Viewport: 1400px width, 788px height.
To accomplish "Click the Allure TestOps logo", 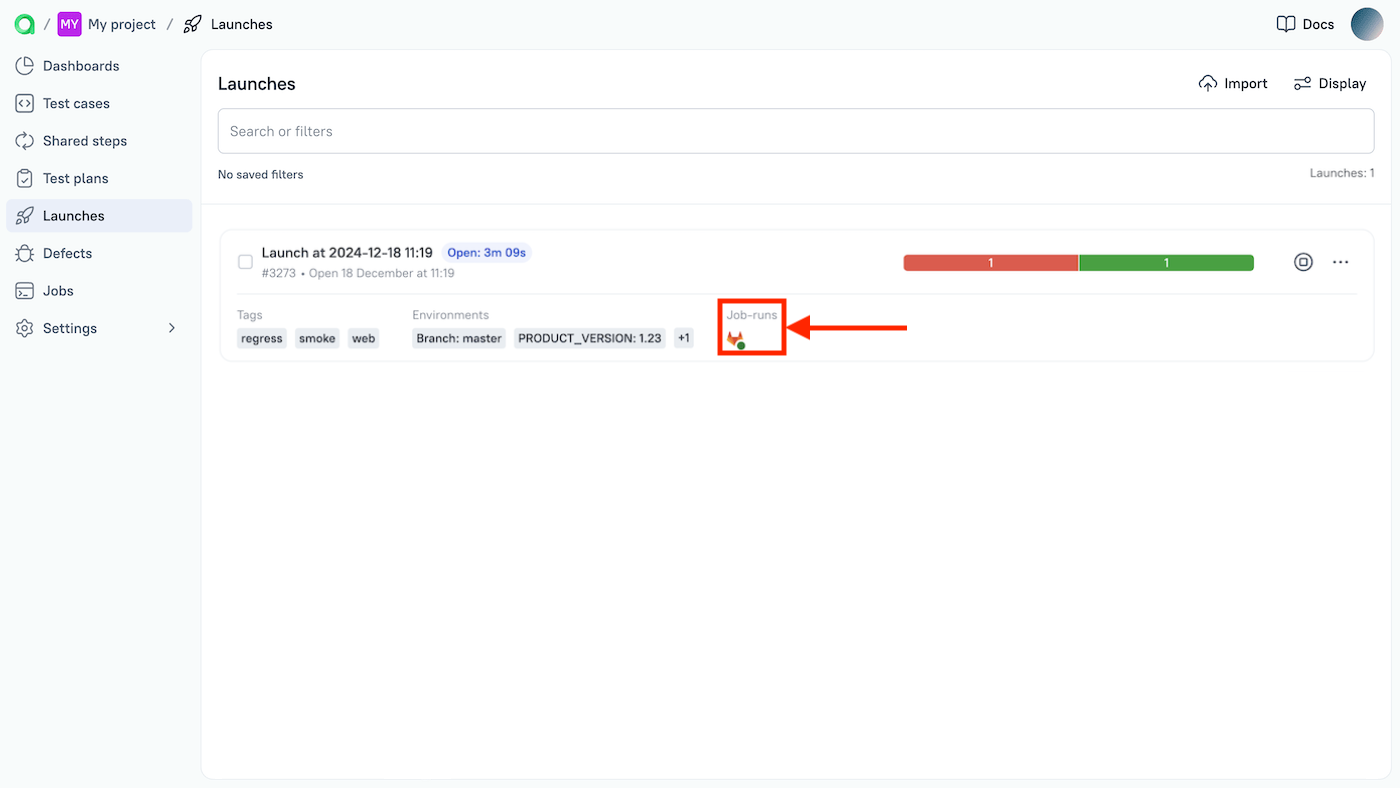I will (25, 24).
